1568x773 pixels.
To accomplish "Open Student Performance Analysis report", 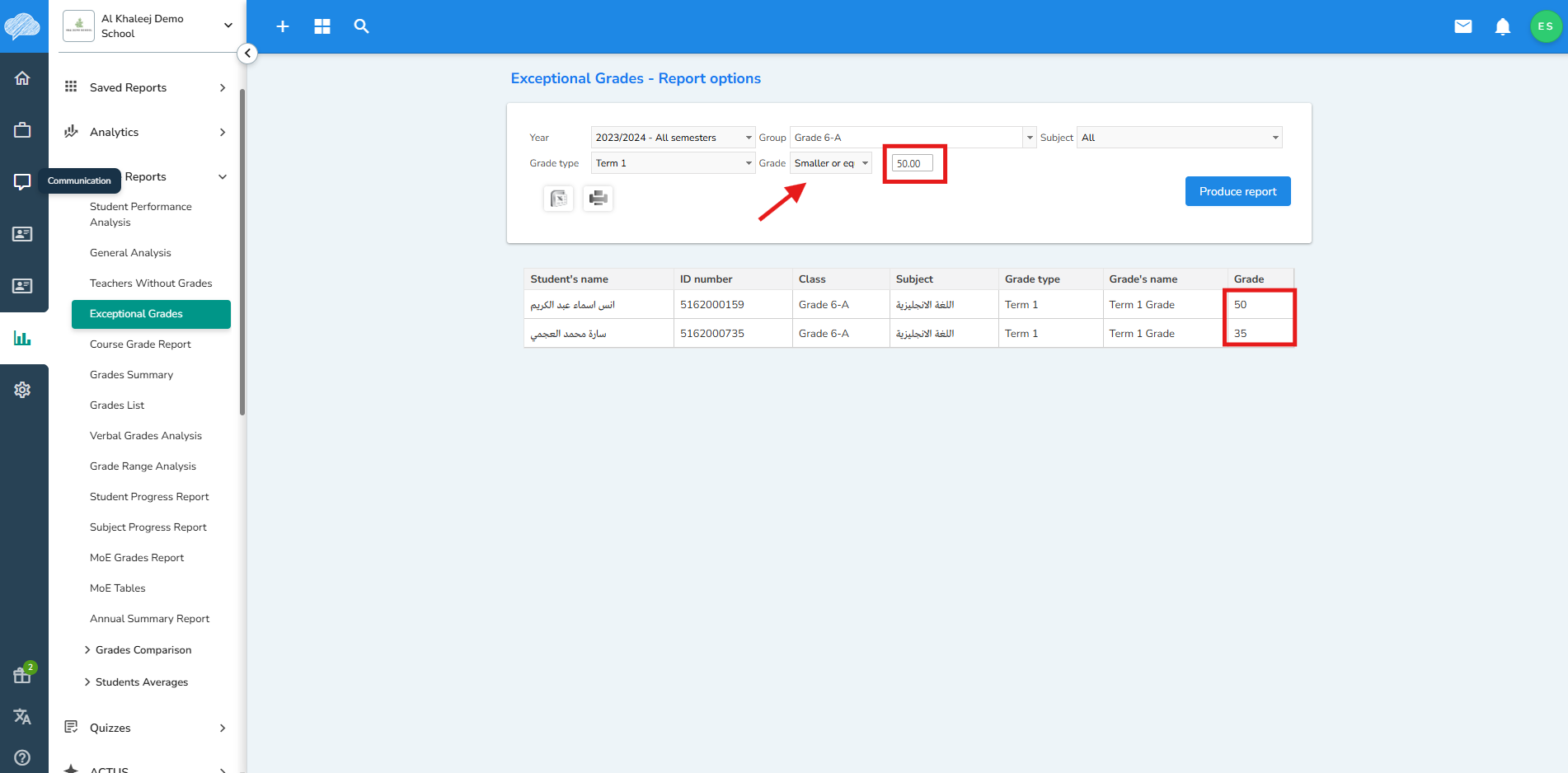I will [141, 214].
